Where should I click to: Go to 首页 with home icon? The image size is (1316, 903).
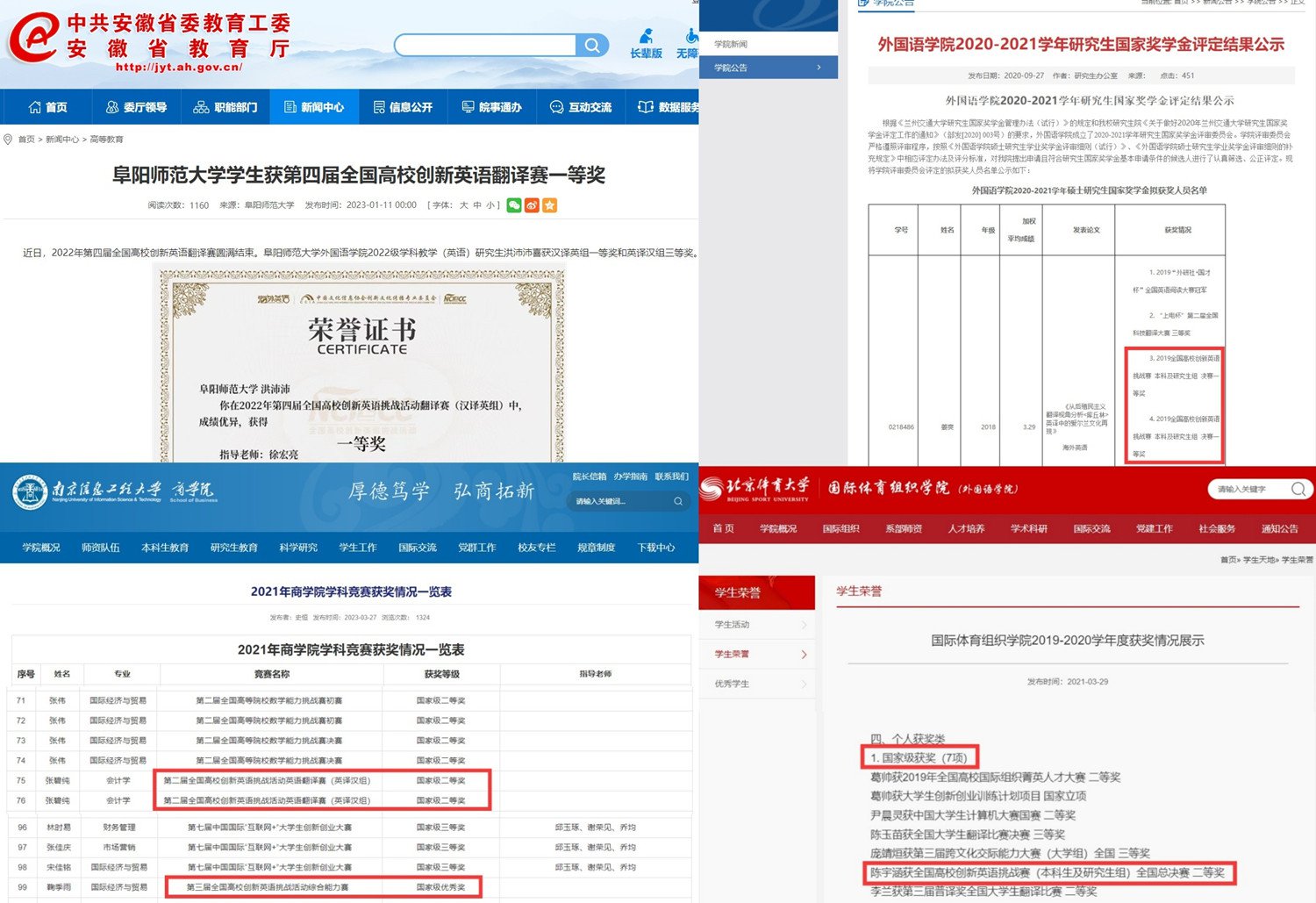point(47,107)
